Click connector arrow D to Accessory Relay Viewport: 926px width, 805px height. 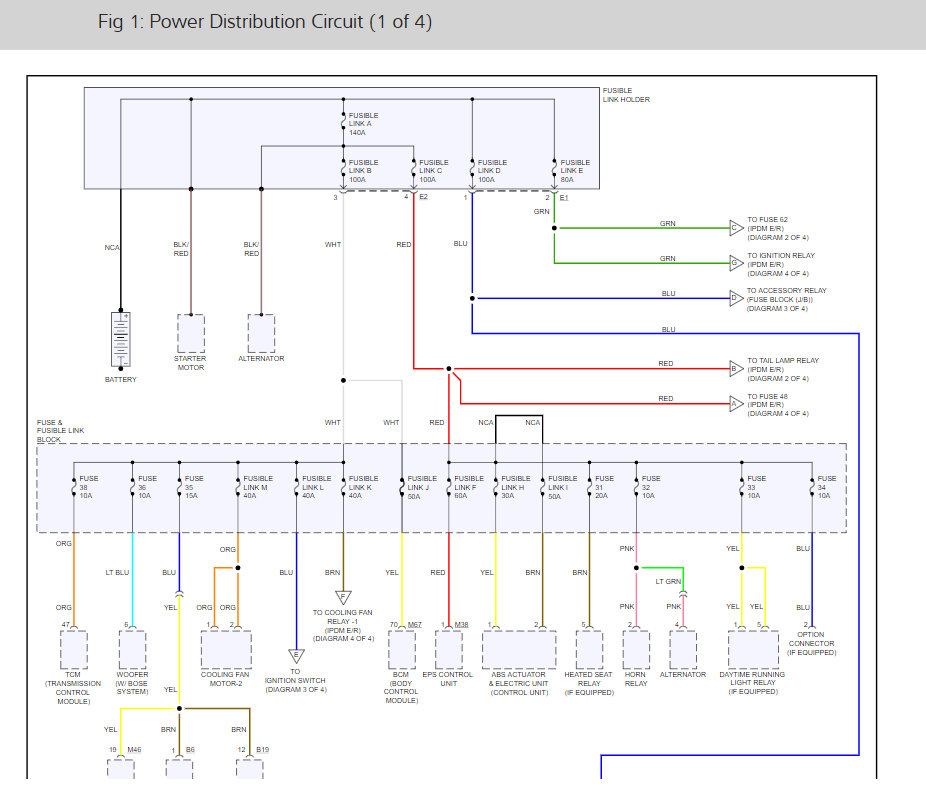click(x=736, y=298)
